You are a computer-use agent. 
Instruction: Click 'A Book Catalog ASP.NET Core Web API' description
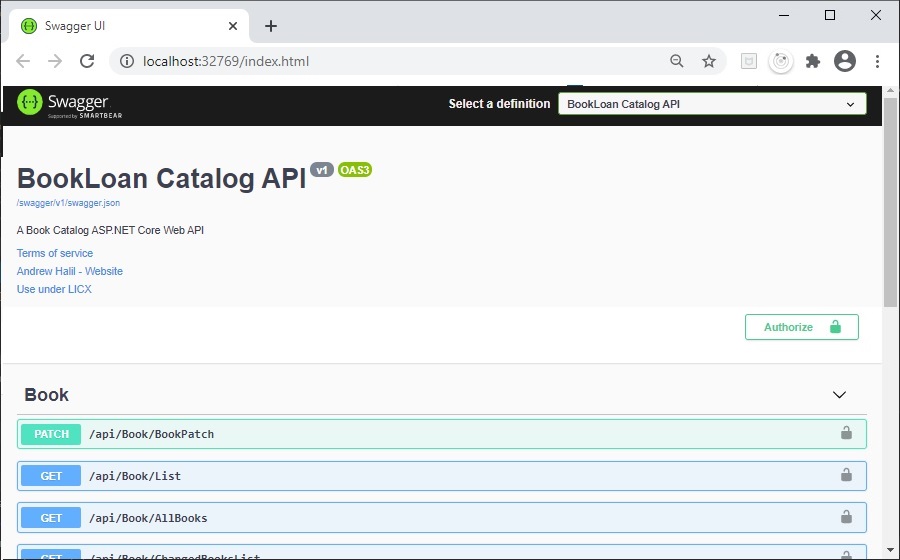point(110,230)
